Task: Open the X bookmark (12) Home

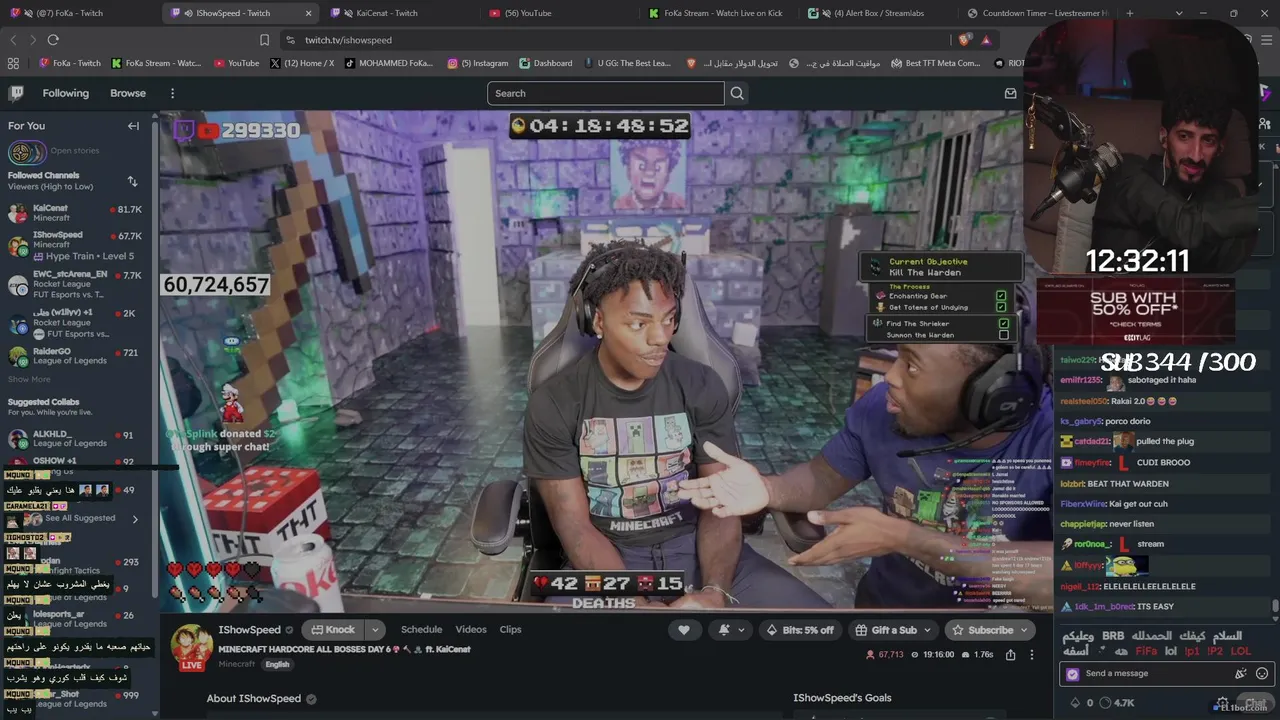Action: coord(302,63)
